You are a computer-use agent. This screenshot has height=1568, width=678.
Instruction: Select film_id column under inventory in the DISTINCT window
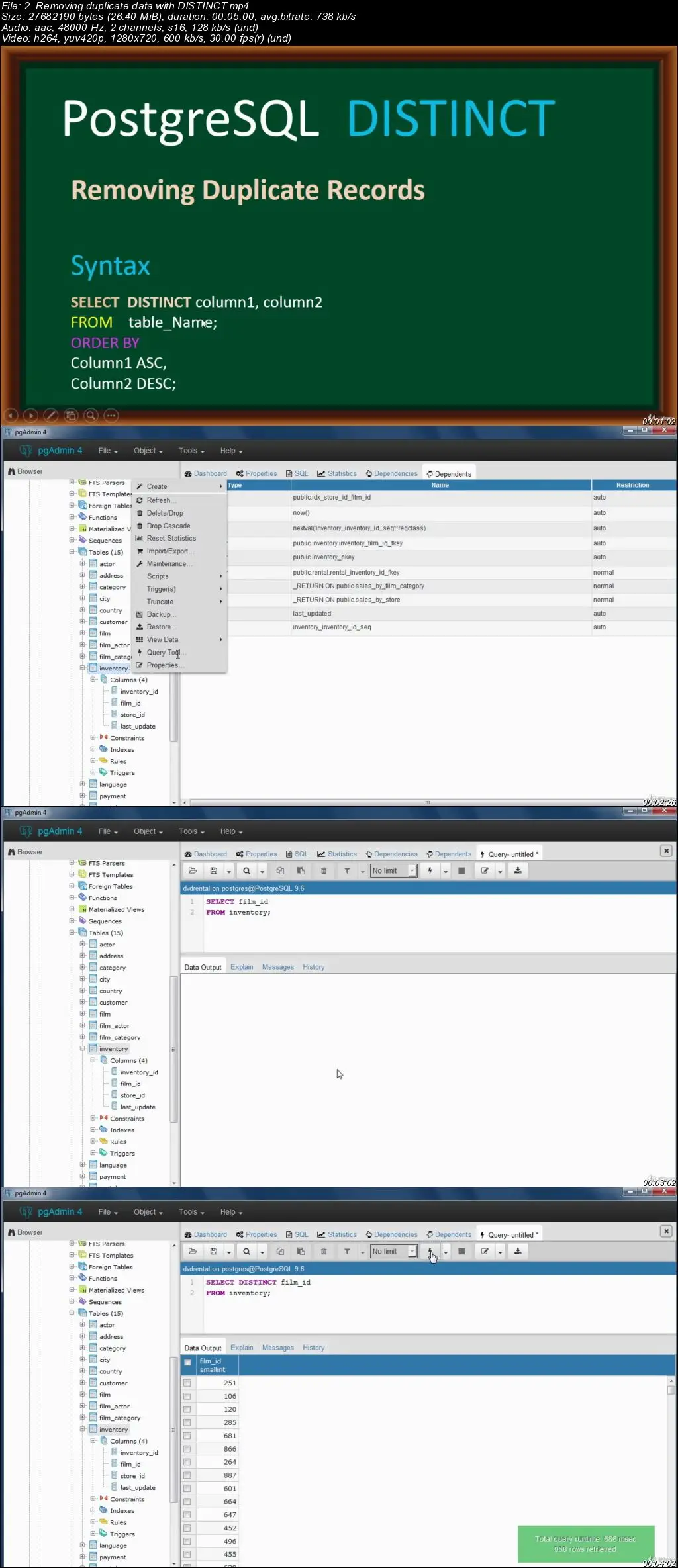point(130,1464)
